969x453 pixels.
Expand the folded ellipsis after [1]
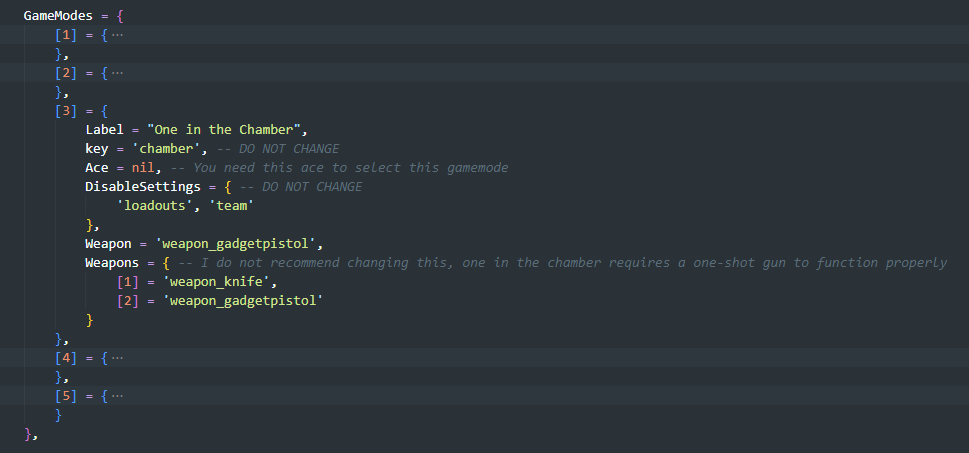click(117, 35)
